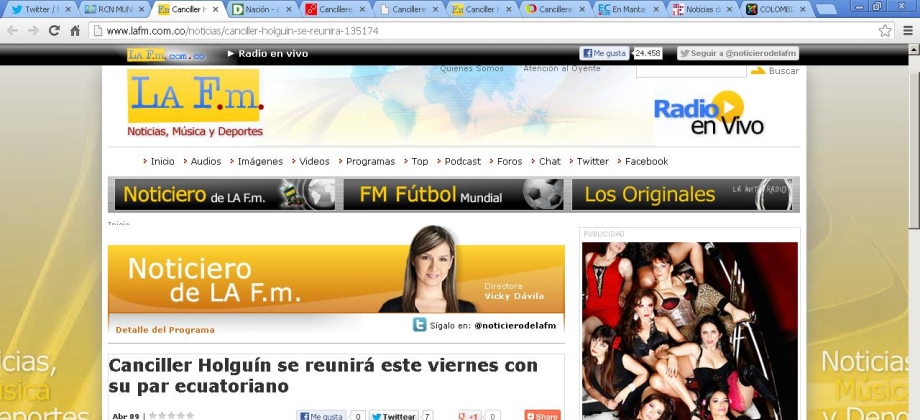Click the FM Fútbol Mundial banner button
Image resolution: width=920 pixels, height=420 pixels.
click(x=453, y=195)
